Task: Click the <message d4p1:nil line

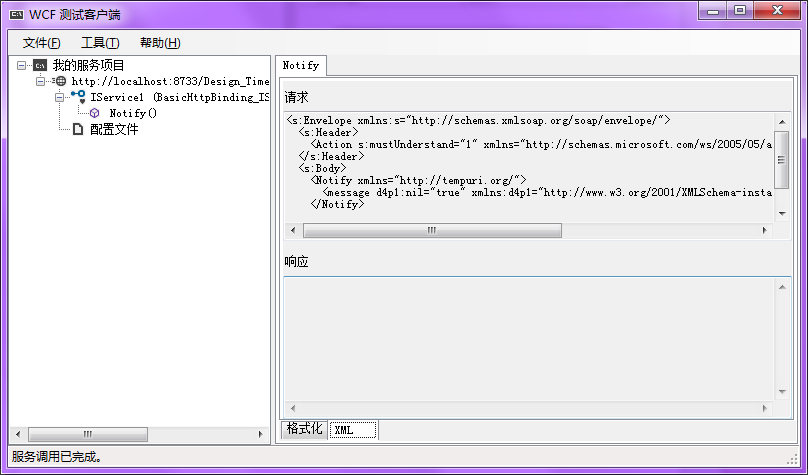Action: (x=547, y=193)
